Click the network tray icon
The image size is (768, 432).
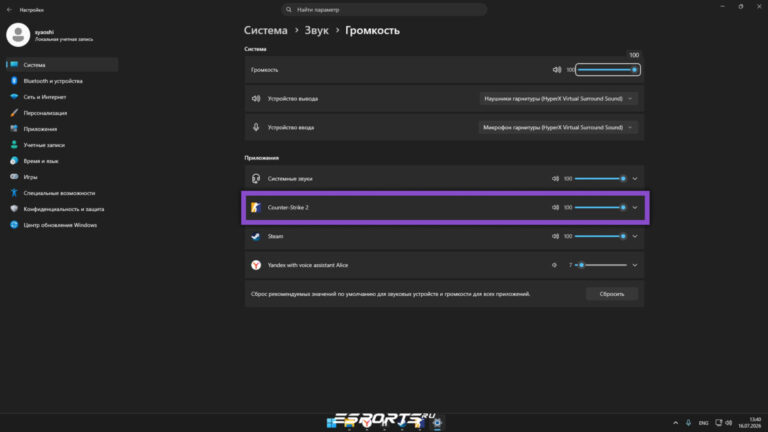coord(719,422)
